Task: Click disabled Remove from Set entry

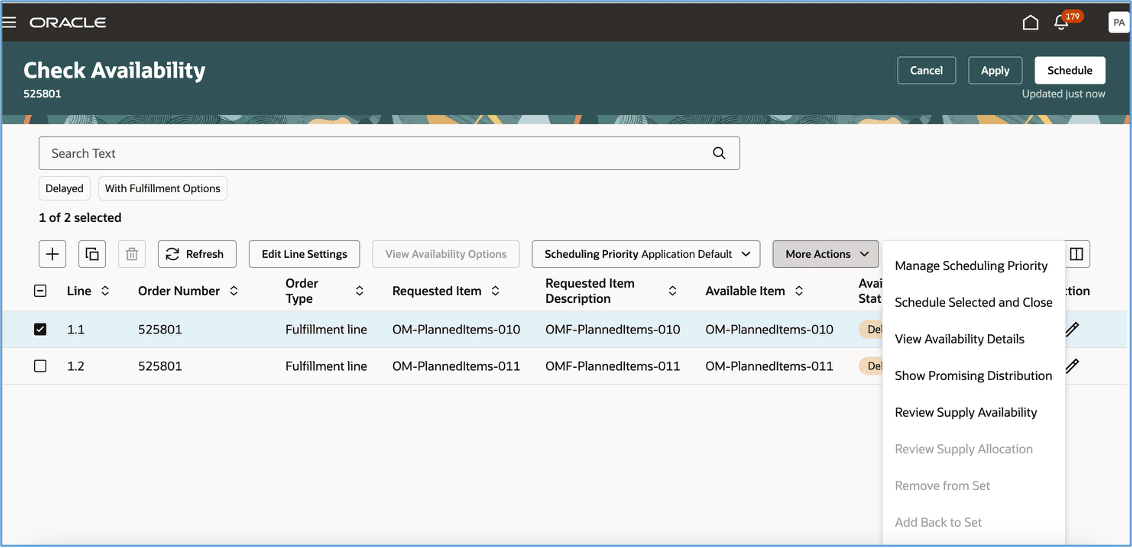Action: [942, 485]
